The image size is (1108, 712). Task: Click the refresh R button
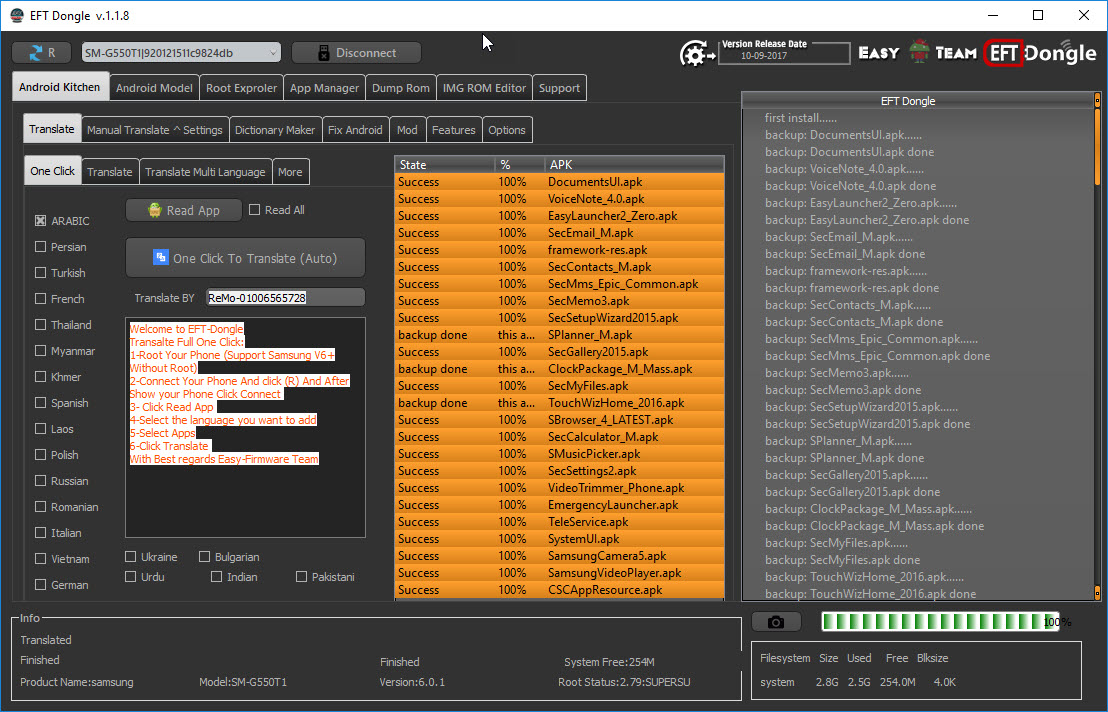pos(42,52)
